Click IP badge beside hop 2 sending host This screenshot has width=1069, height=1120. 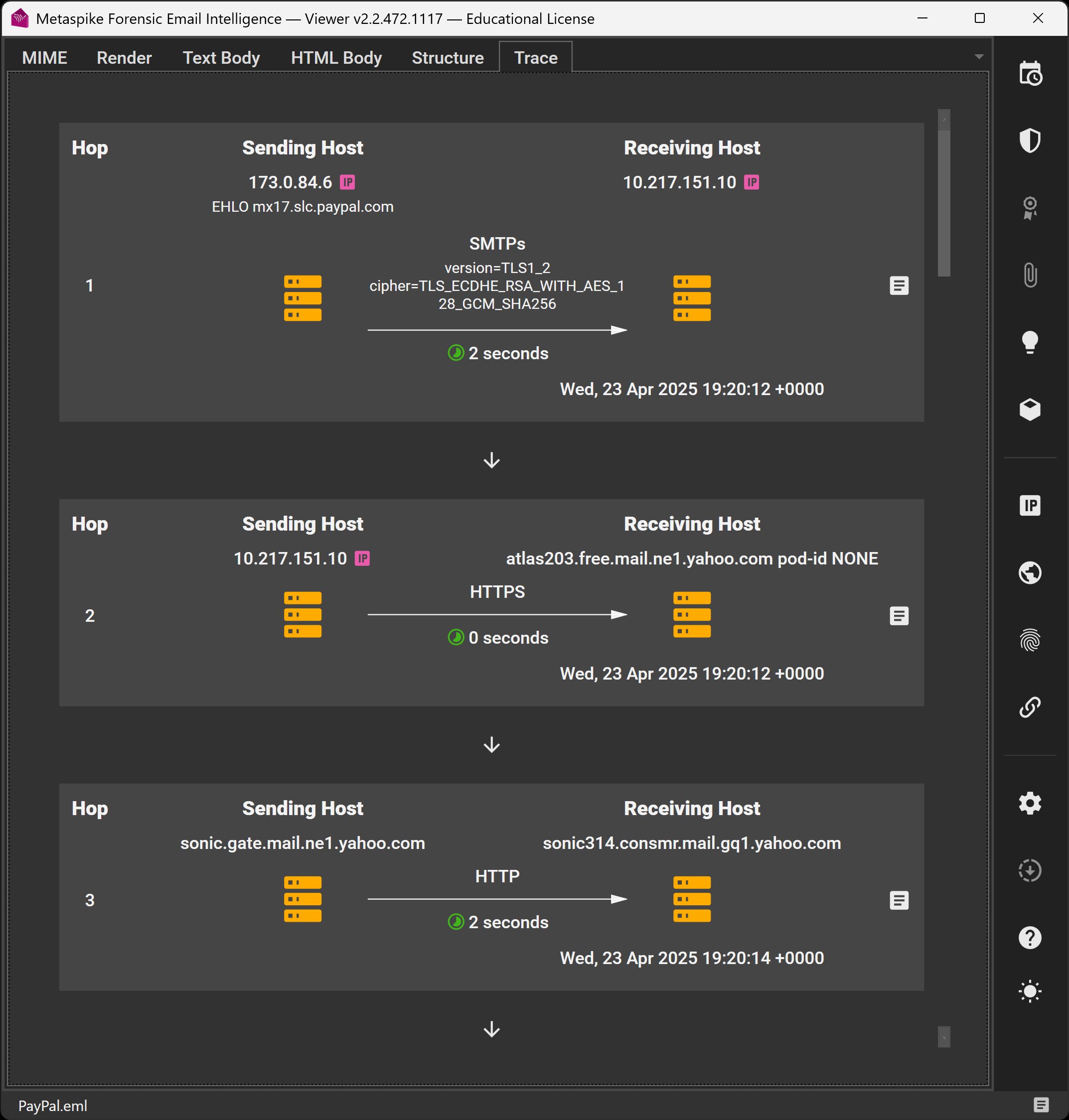[362, 559]
